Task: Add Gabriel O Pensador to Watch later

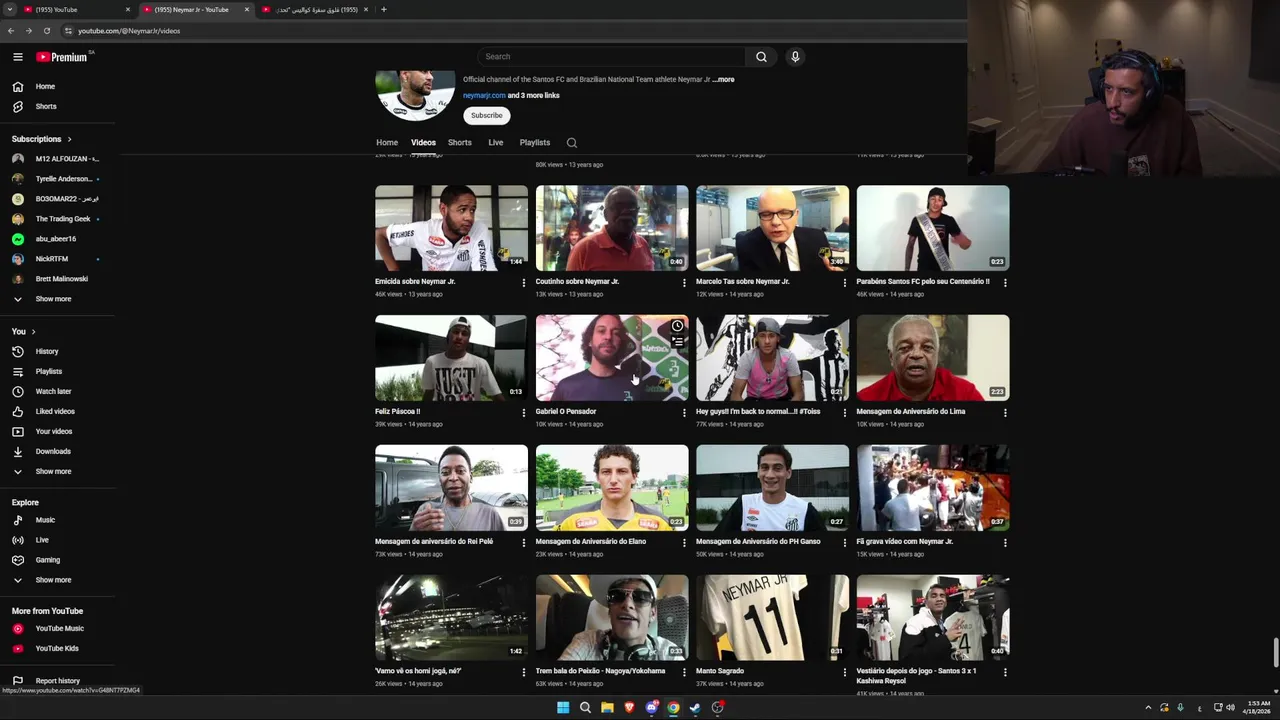Action: (x=678, y=326)
